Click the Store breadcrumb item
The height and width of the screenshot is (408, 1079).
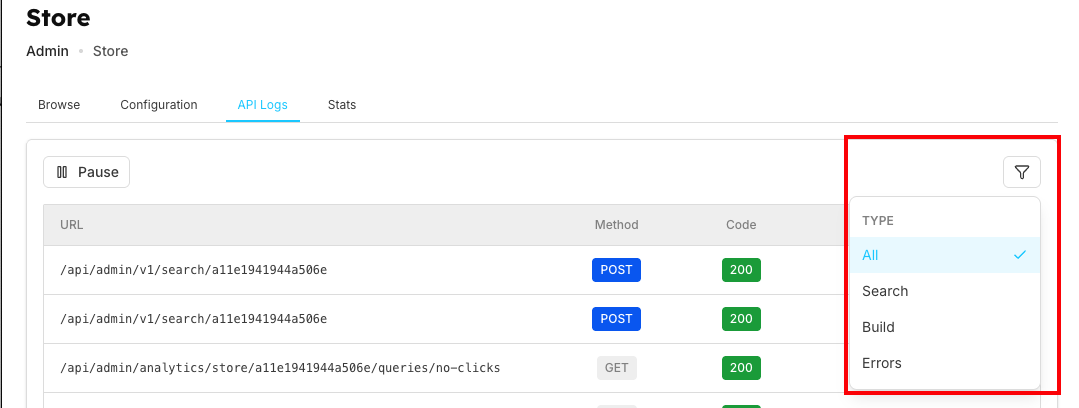click(x=110, y=51)
